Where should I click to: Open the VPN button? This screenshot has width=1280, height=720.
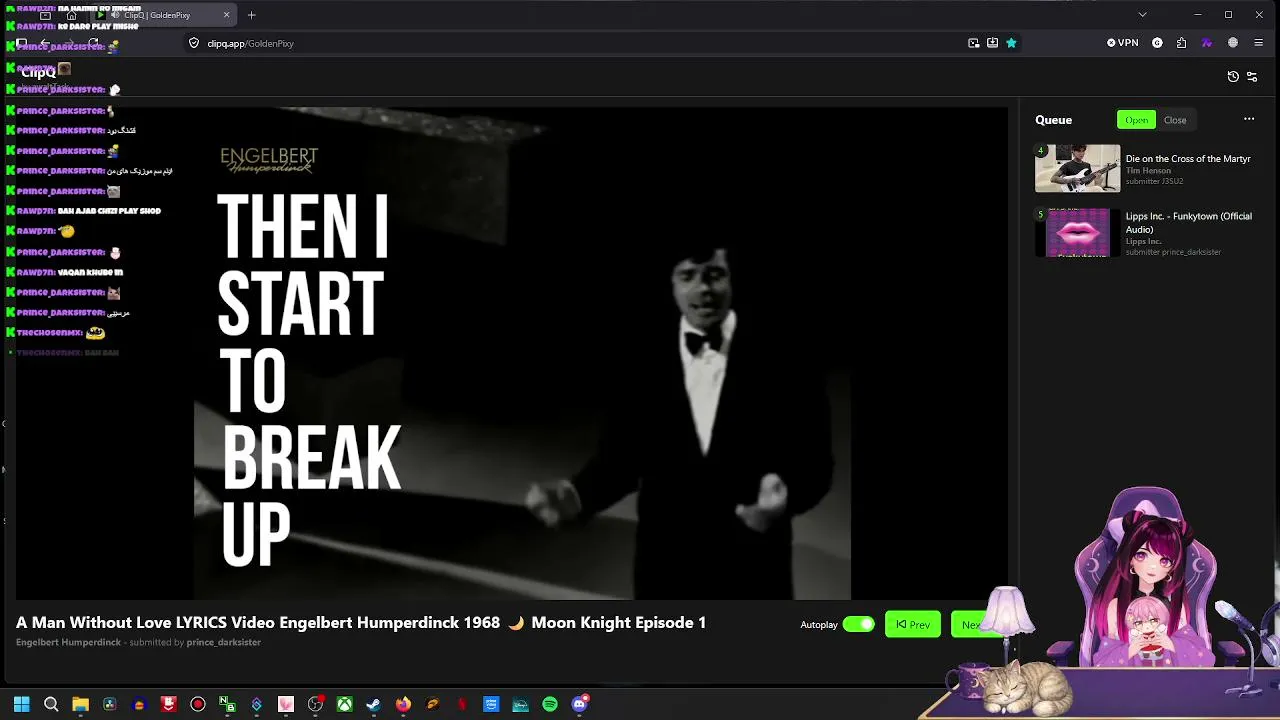coord(1123,43)
